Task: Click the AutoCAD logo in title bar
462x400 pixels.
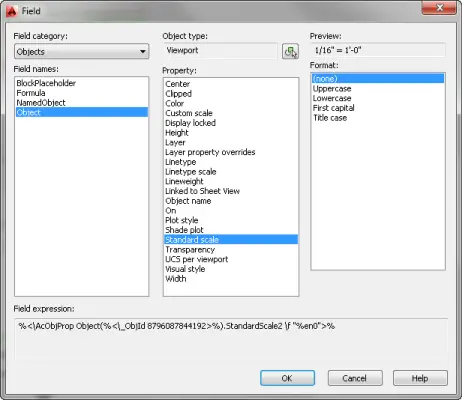Action: [11, 11]
